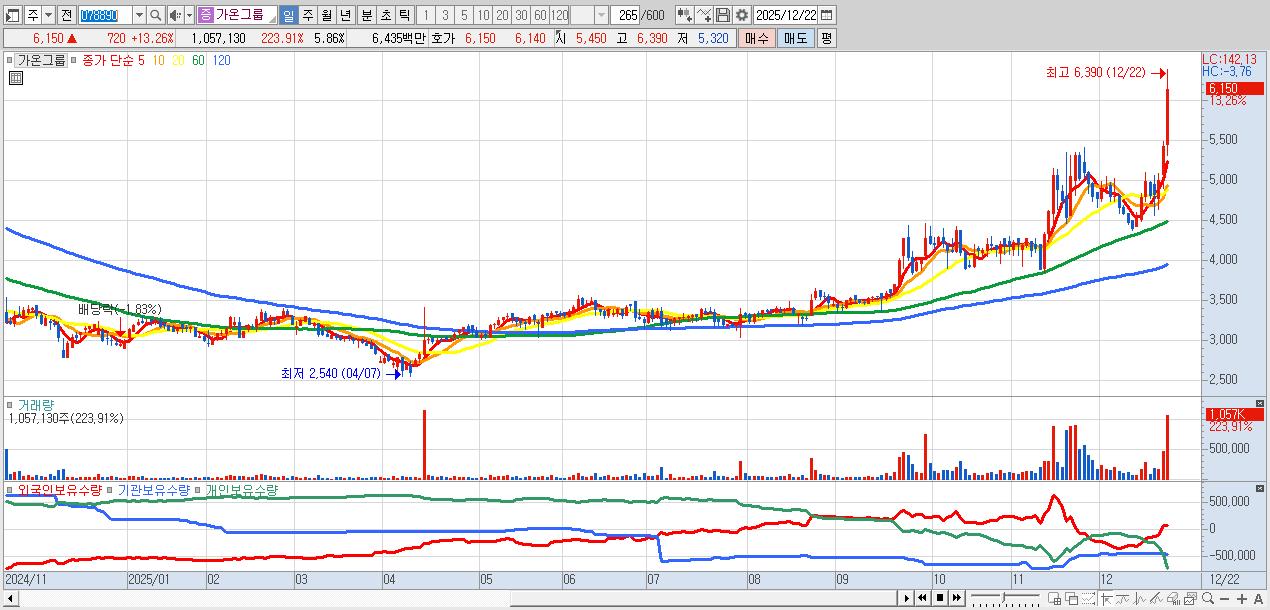Screen dimensions: 1270x610
Task: Click the stock code input field 078890
Action: pos(106,15)
